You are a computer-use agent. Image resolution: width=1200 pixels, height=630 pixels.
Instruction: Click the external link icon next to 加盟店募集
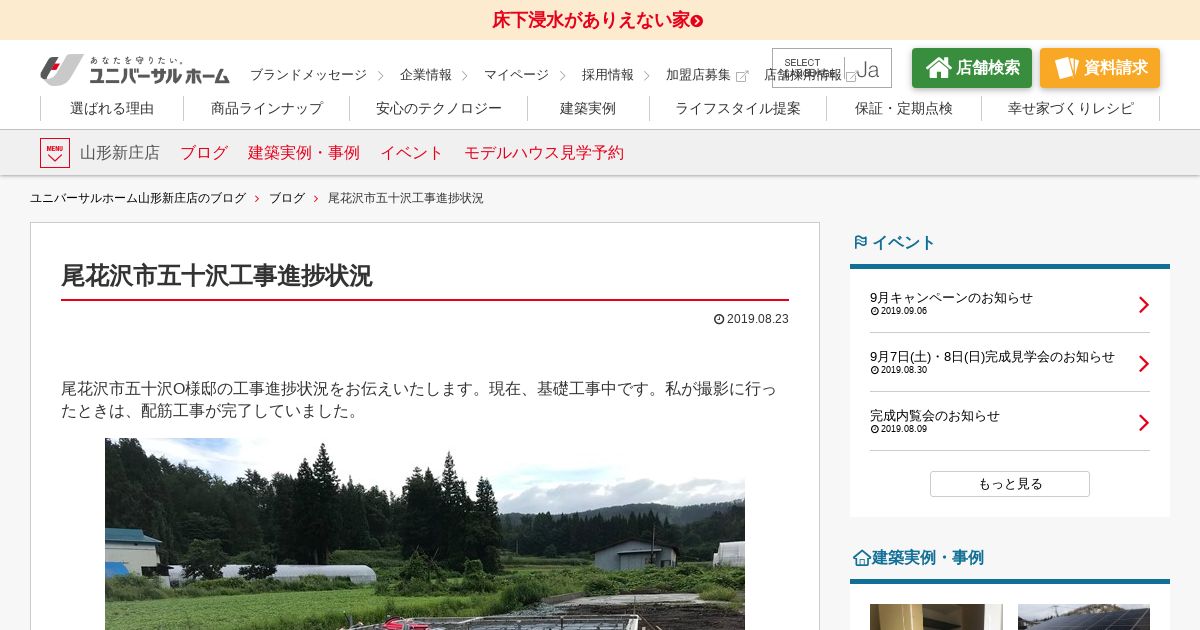pyautogui.click(x=742, y=76)
